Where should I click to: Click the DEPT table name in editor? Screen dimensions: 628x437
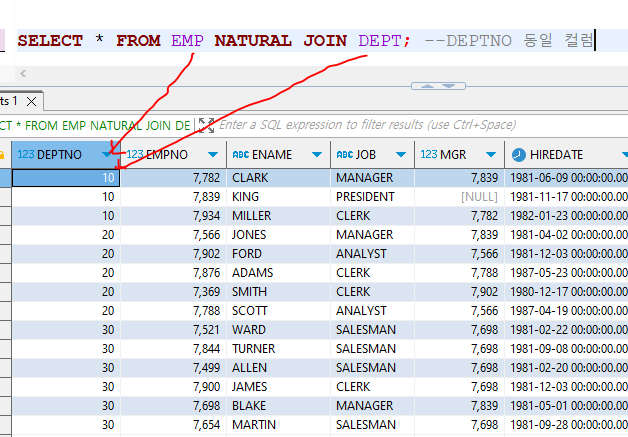click(380, 41)
